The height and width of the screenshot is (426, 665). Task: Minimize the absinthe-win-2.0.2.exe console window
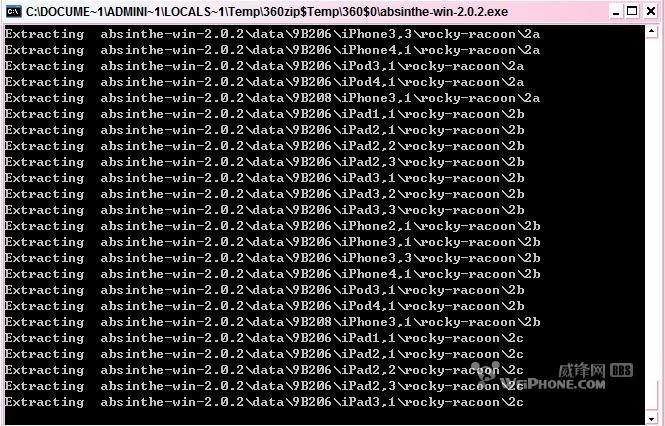click(x=615, y=11)
